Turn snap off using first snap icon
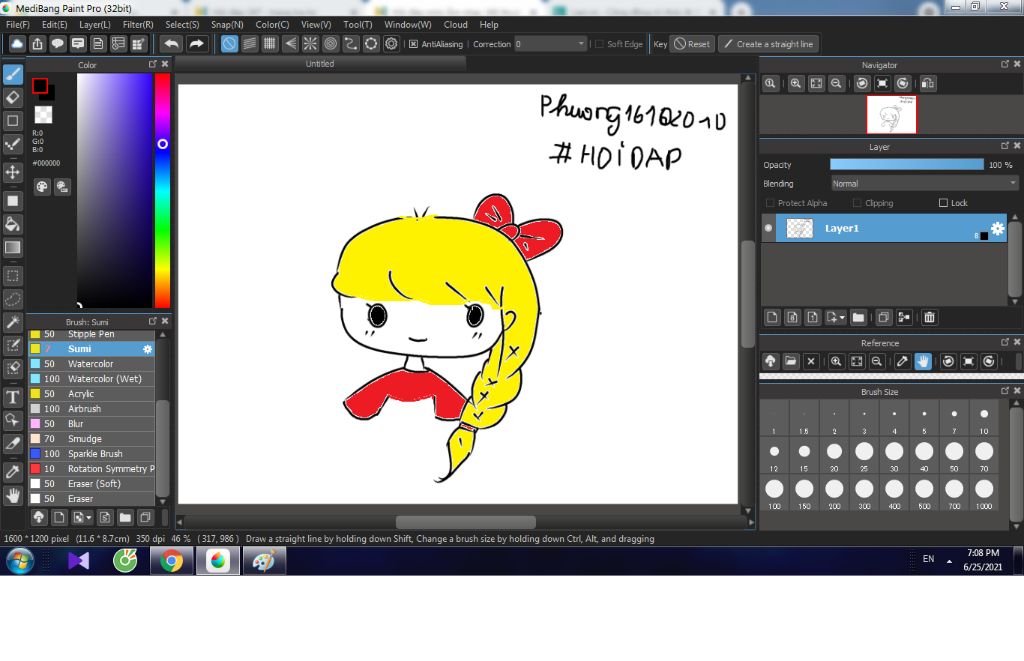This screenshot has height=661, width=1024. point(229,44)
